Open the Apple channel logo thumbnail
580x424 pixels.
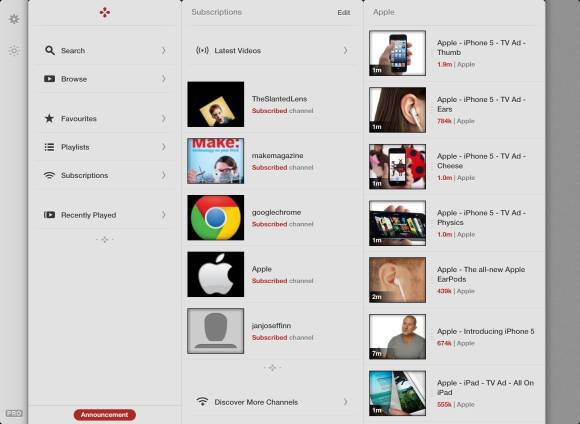pos(216,274)
